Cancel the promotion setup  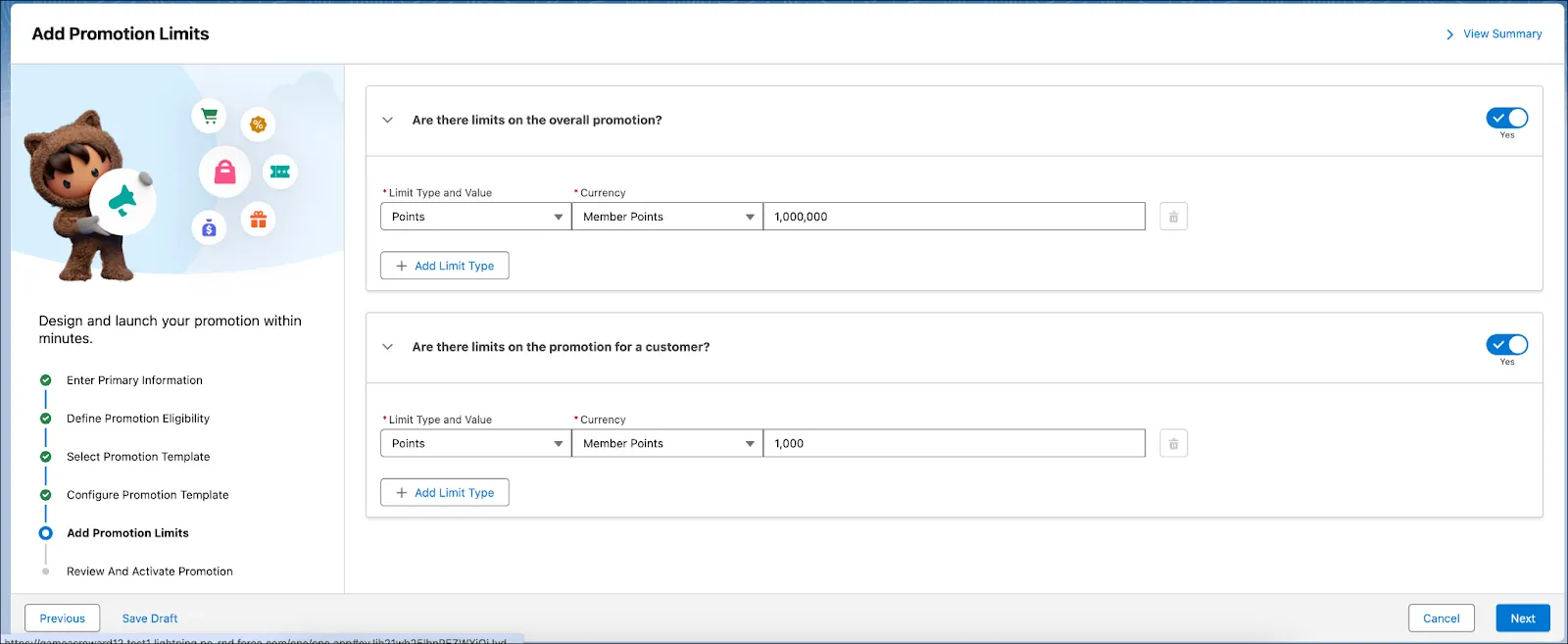(1442, 619)
